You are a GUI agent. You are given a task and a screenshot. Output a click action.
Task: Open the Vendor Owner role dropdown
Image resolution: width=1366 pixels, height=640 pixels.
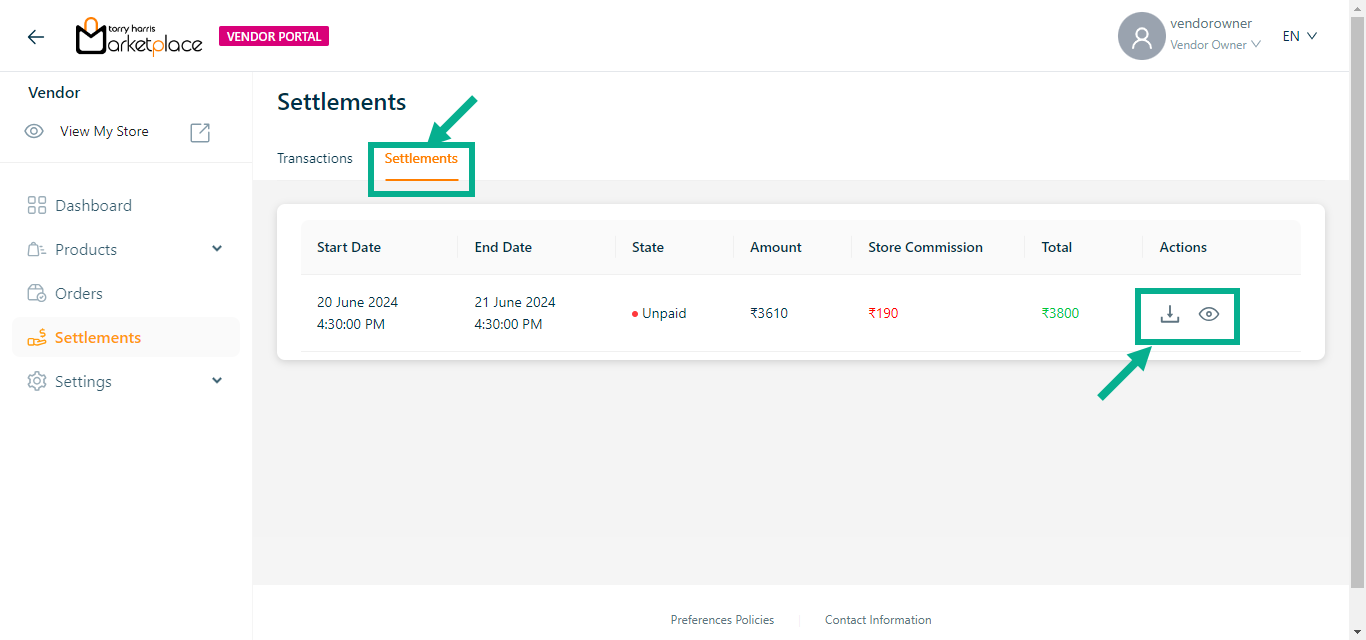tap(1215, 45)
